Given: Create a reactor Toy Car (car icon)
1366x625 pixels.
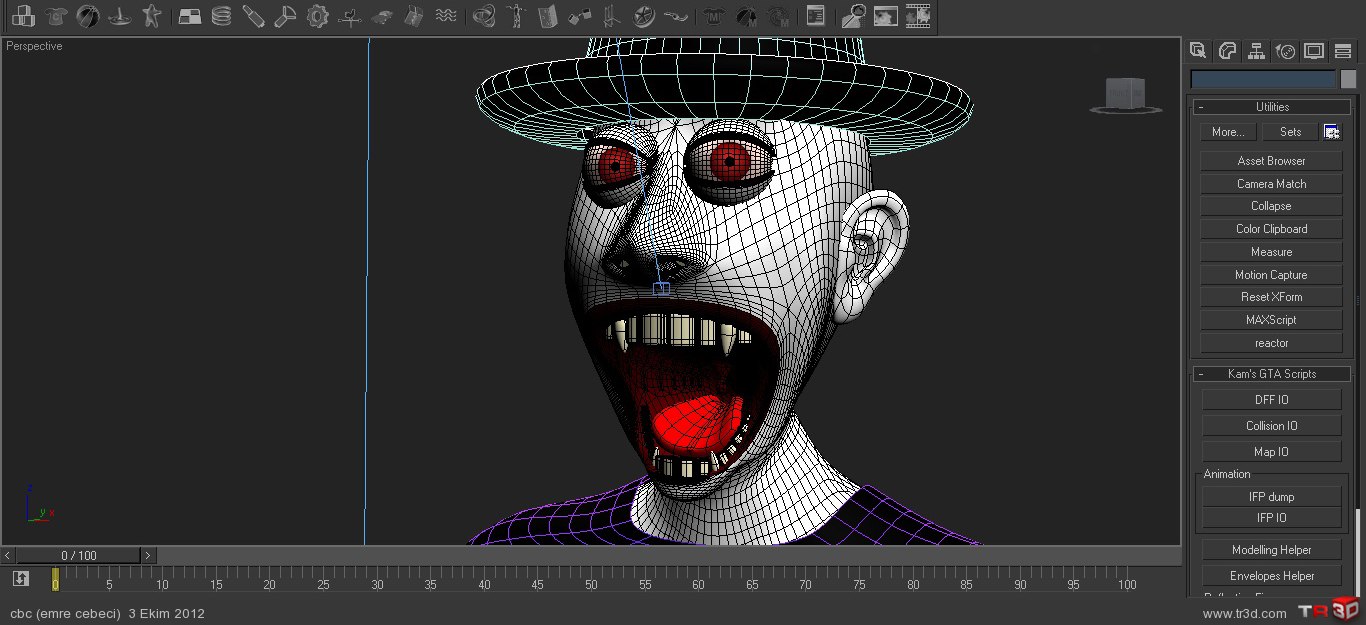Looking at the screenshot, I should (382, 16).
